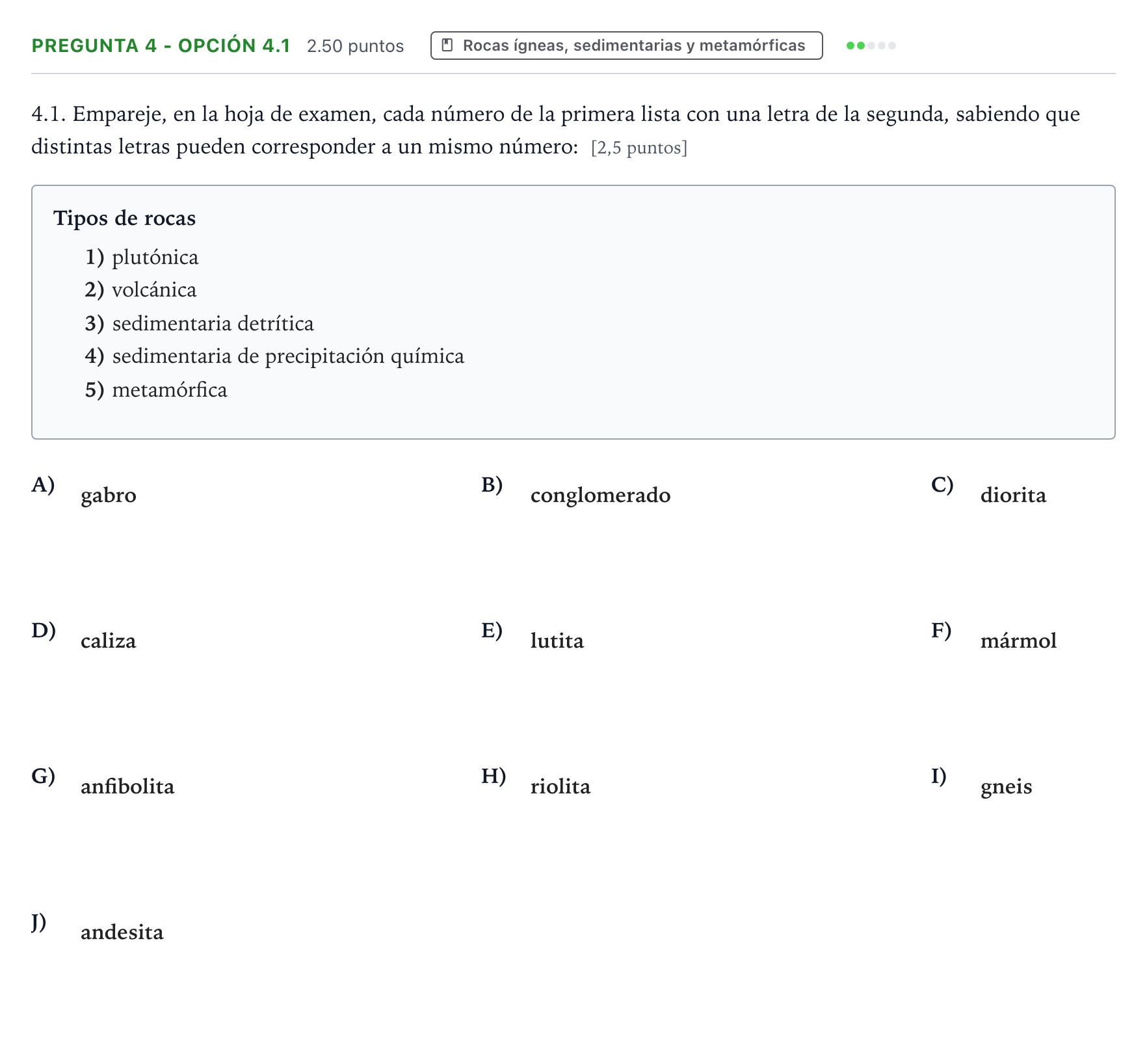1147x1064 pixels.
Task: Click the PREGUNTA 4 - OPCIÓN 4.1 heading
Action: [161, 46]
